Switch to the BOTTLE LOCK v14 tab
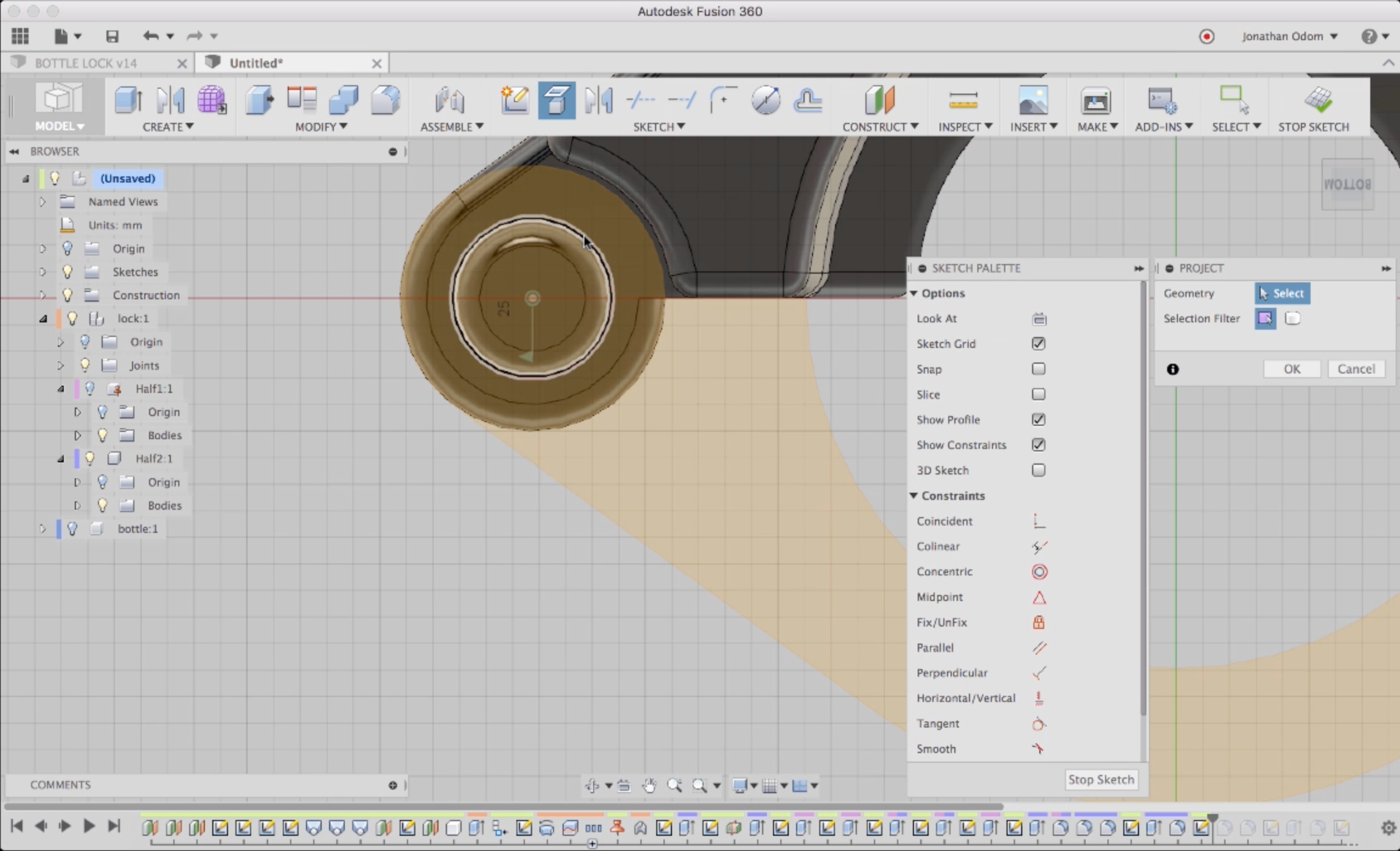 [x=86, y=63]
